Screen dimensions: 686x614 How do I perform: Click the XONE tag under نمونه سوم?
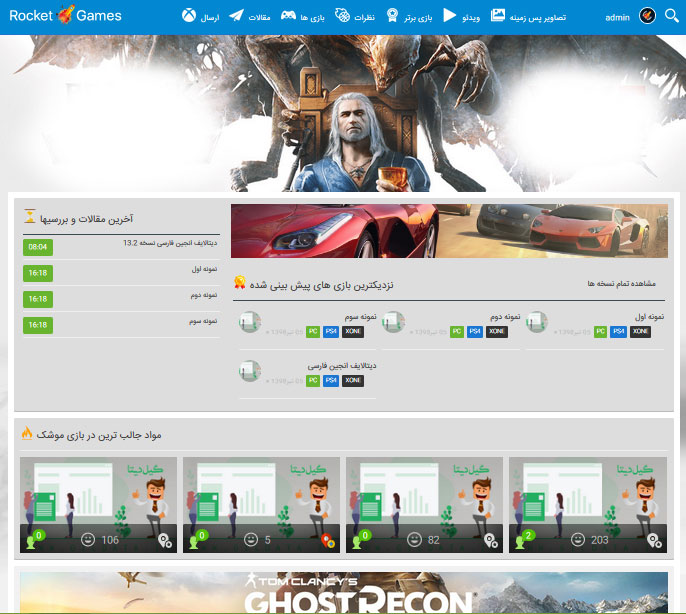(353, 331)
